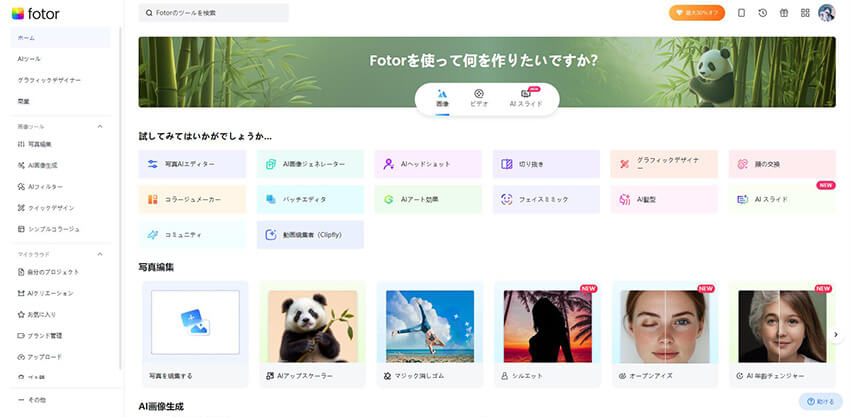Click the 写真を編集する upload thumbnail
This screenshot has width=850, height=417.
tap(195, 322)
